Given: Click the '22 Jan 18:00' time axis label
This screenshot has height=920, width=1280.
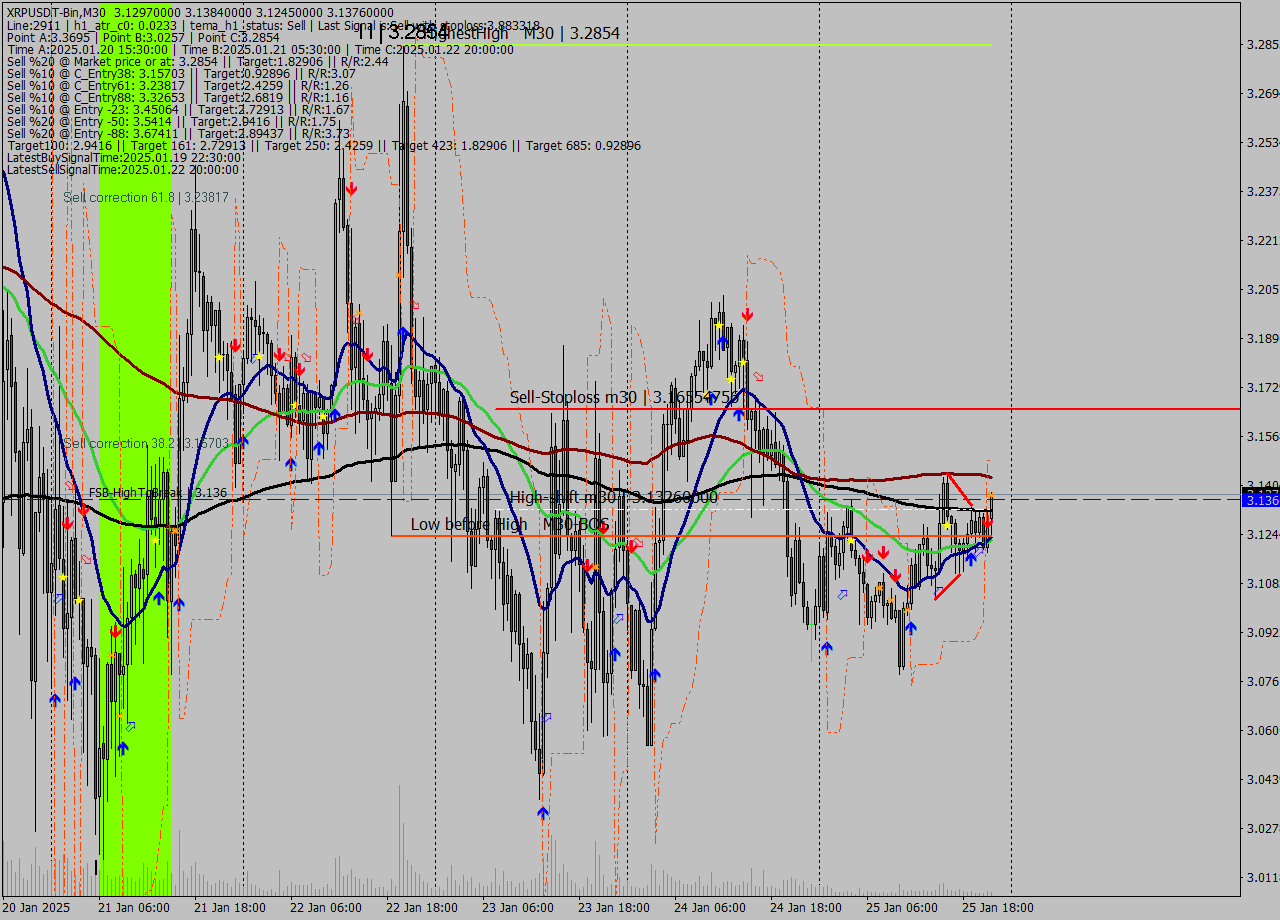Looking at the screenshot, I should click(422, 908).
